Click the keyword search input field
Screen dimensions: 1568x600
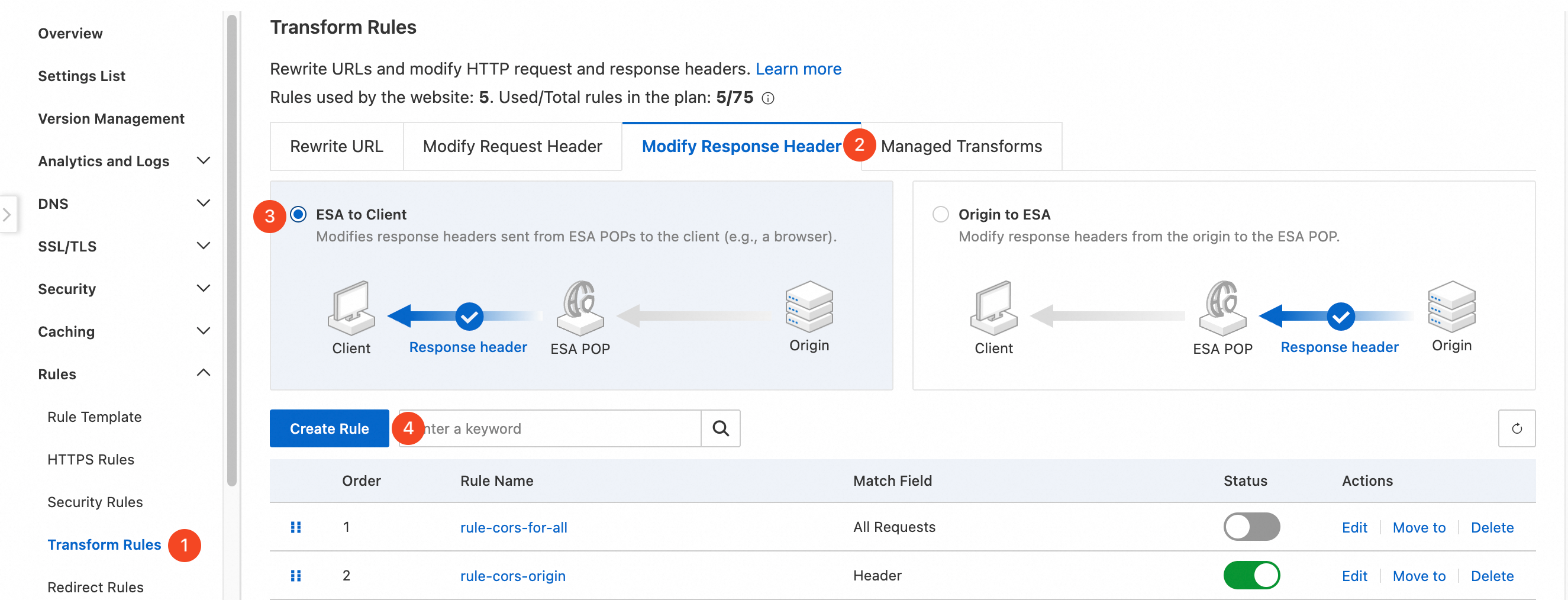(560, 428)
